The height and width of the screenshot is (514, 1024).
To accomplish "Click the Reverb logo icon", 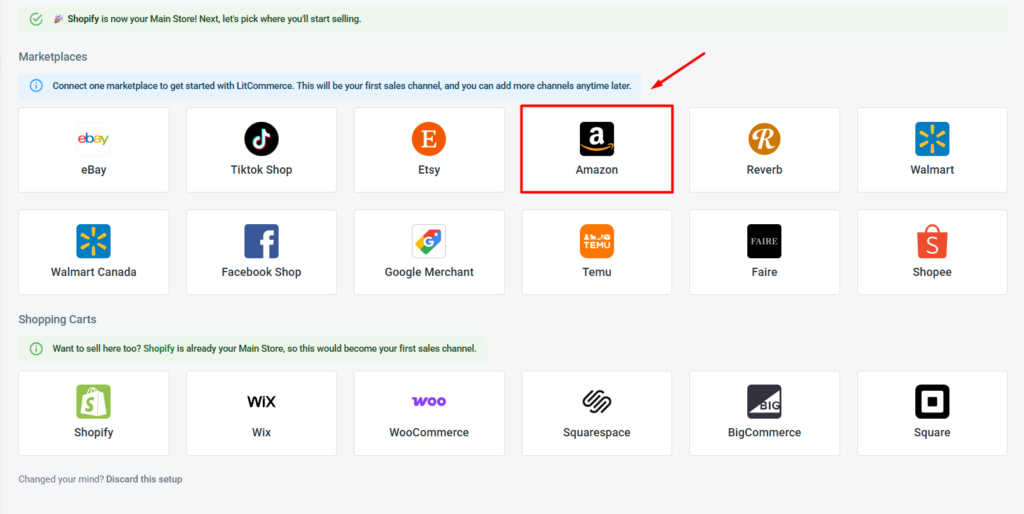I will 764,138.
